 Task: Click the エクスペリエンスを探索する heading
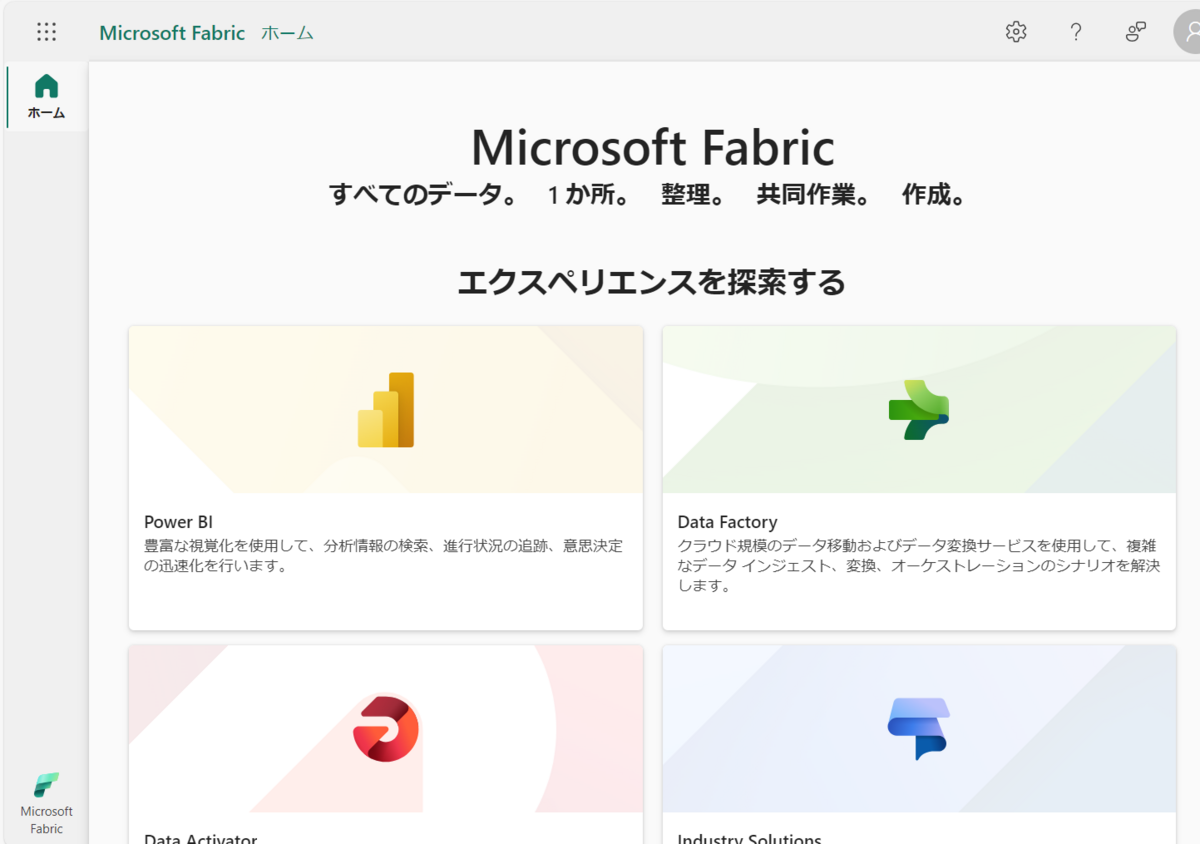(x=651, y=282)
